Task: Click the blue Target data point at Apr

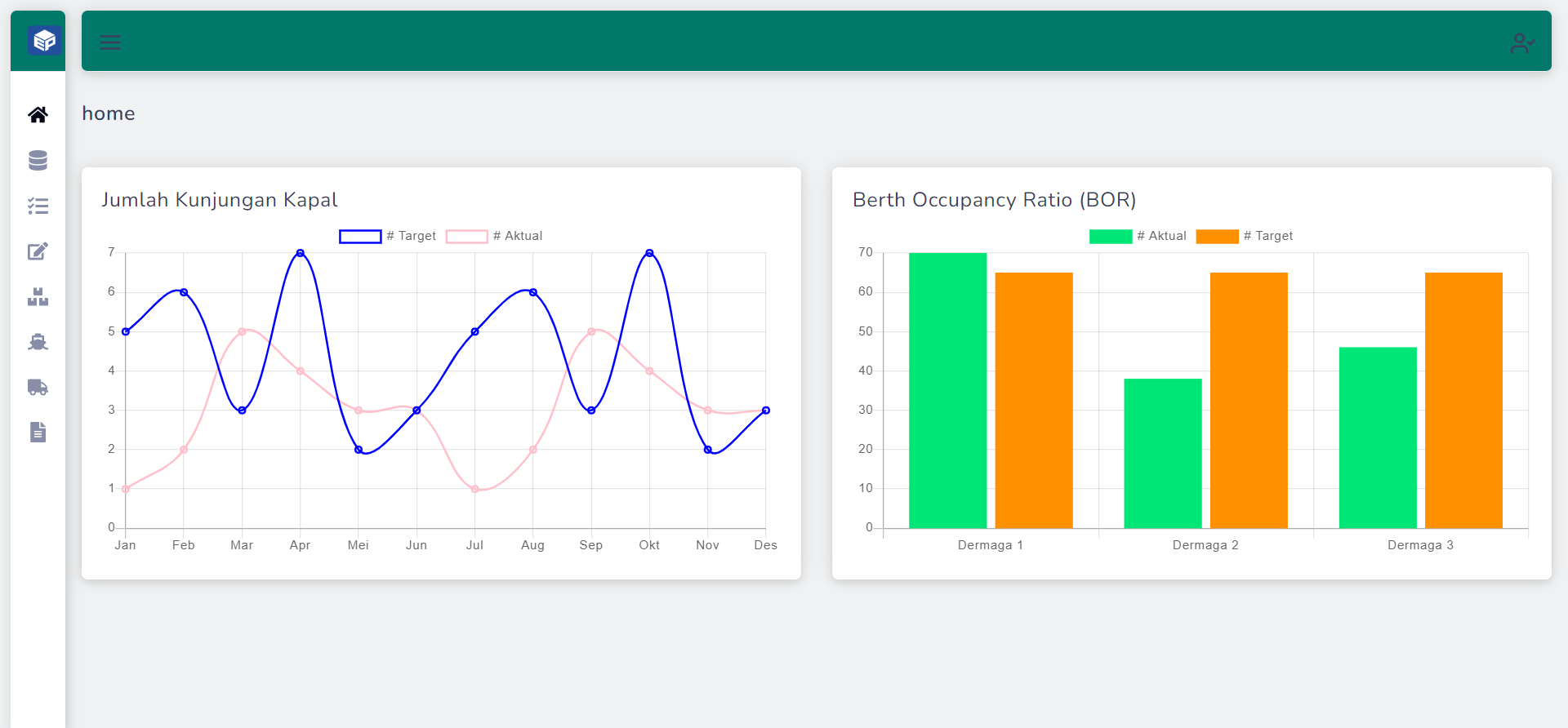Action: pos(301,253)
